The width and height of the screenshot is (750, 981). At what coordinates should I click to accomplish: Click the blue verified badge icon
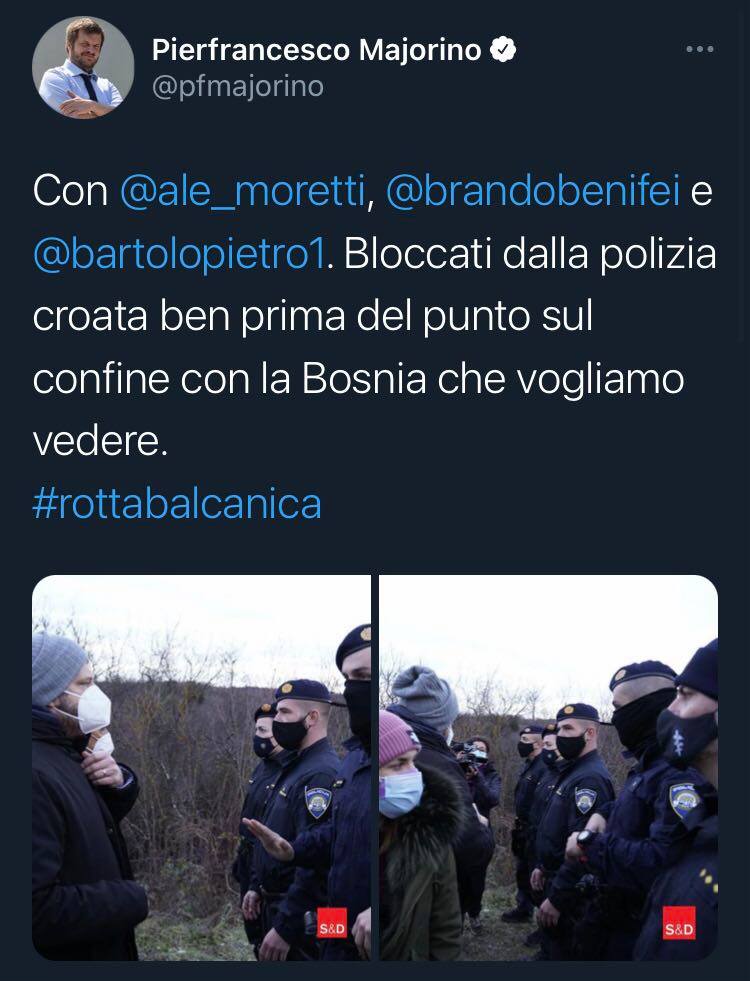(x=502, y=49)
